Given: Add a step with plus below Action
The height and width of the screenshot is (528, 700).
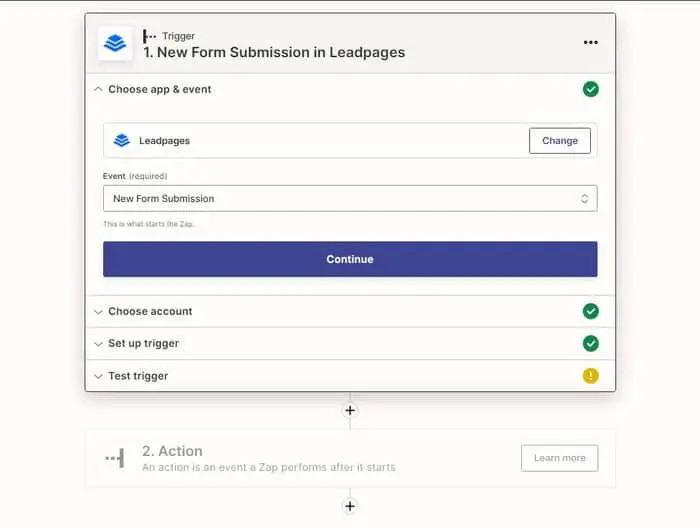Looking at the screenshot, I should click(350, 506).
